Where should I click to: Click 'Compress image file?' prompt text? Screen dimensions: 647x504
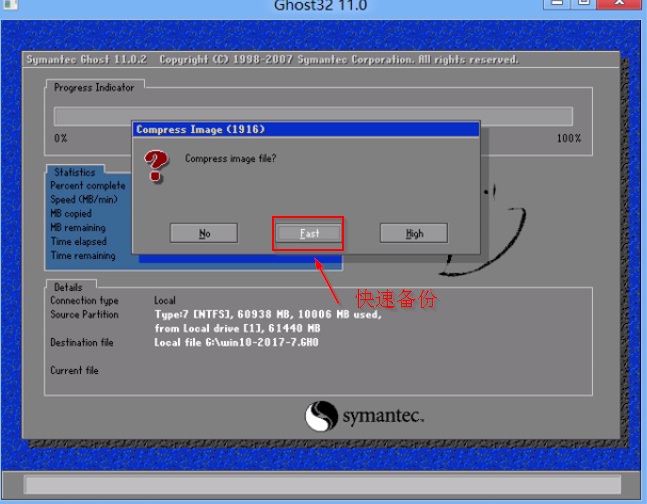coord(230,159)
